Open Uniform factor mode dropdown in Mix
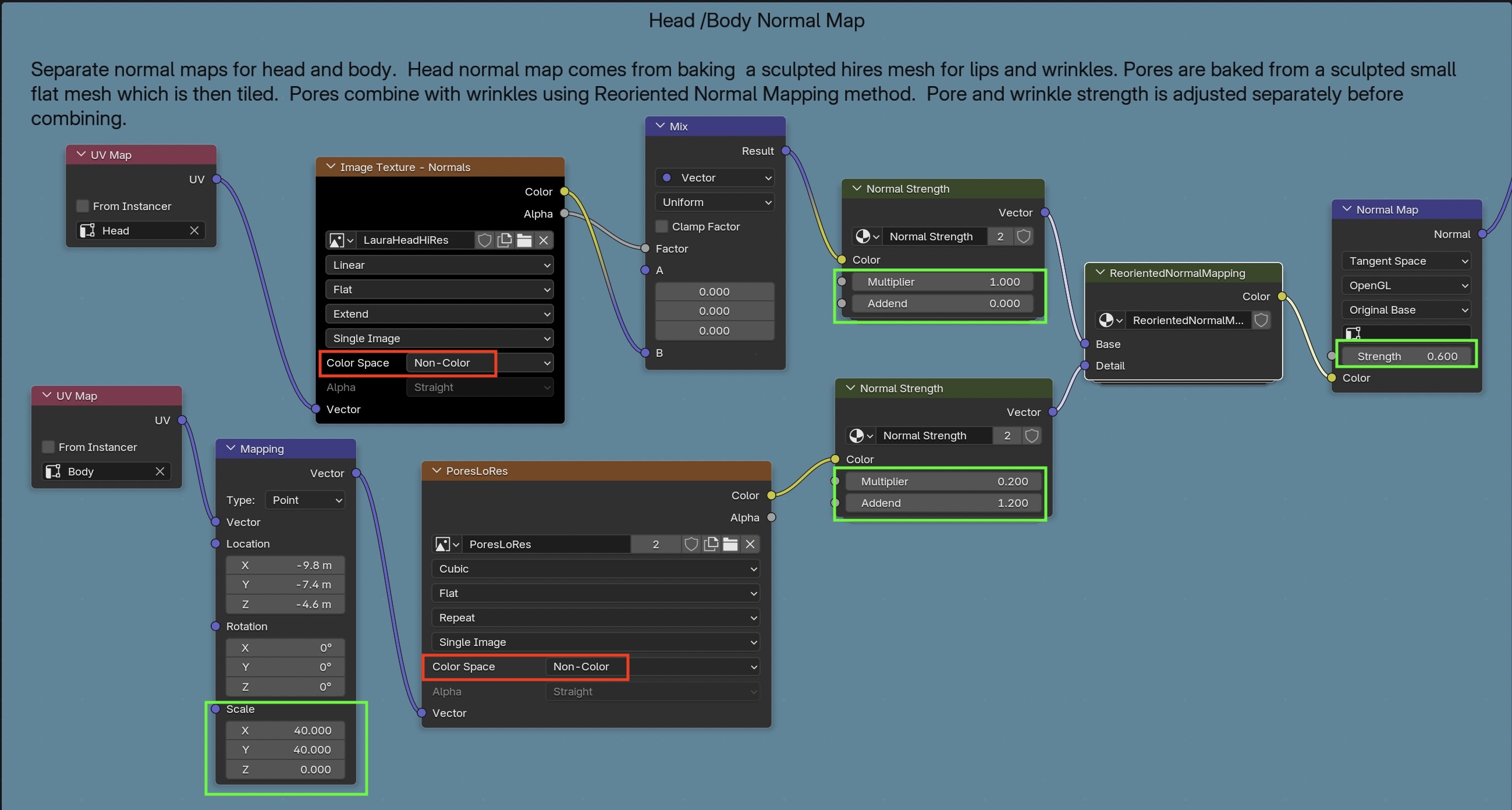This screenshot has width=1512, height=810. coord(714,202)
